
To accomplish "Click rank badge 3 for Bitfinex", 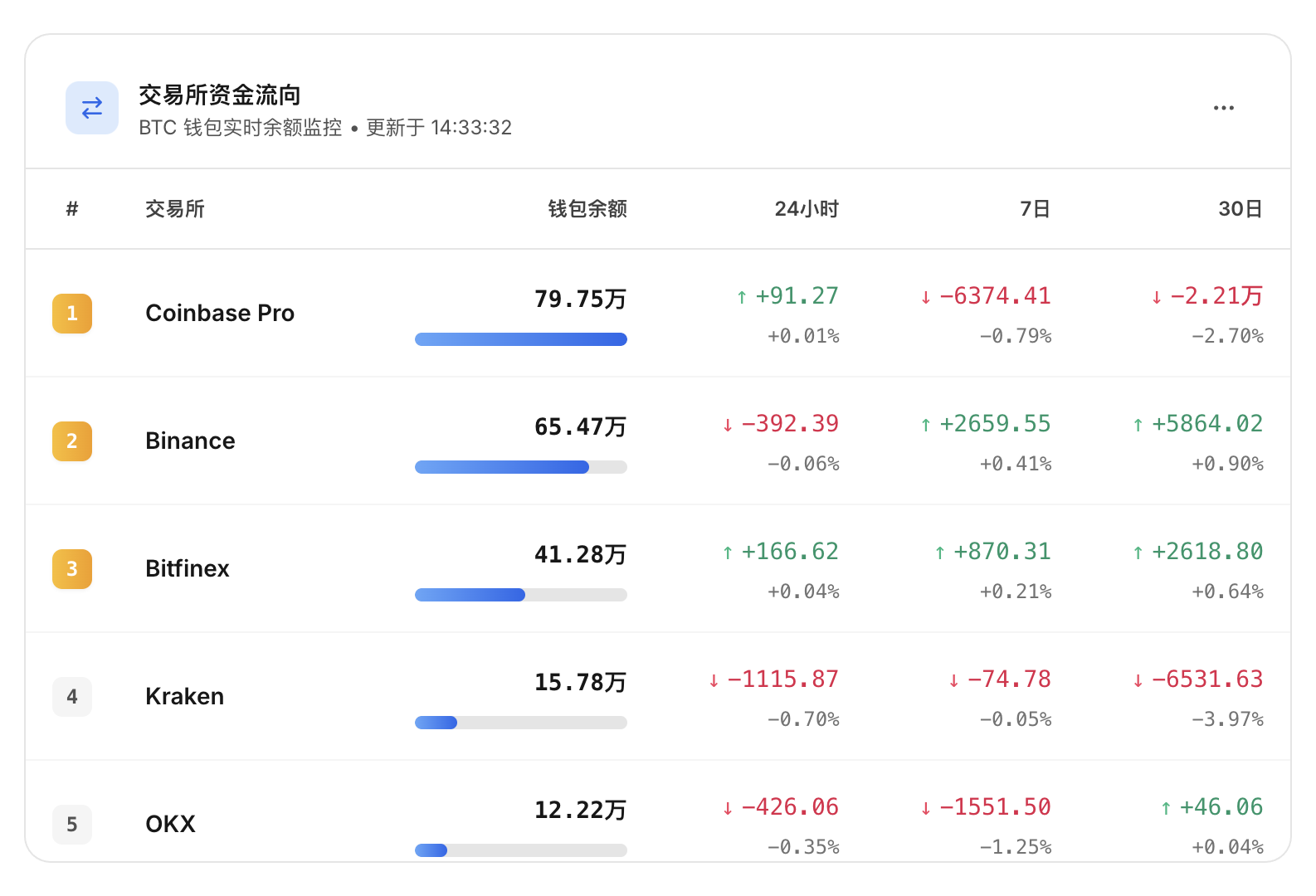I will (72, 569).
